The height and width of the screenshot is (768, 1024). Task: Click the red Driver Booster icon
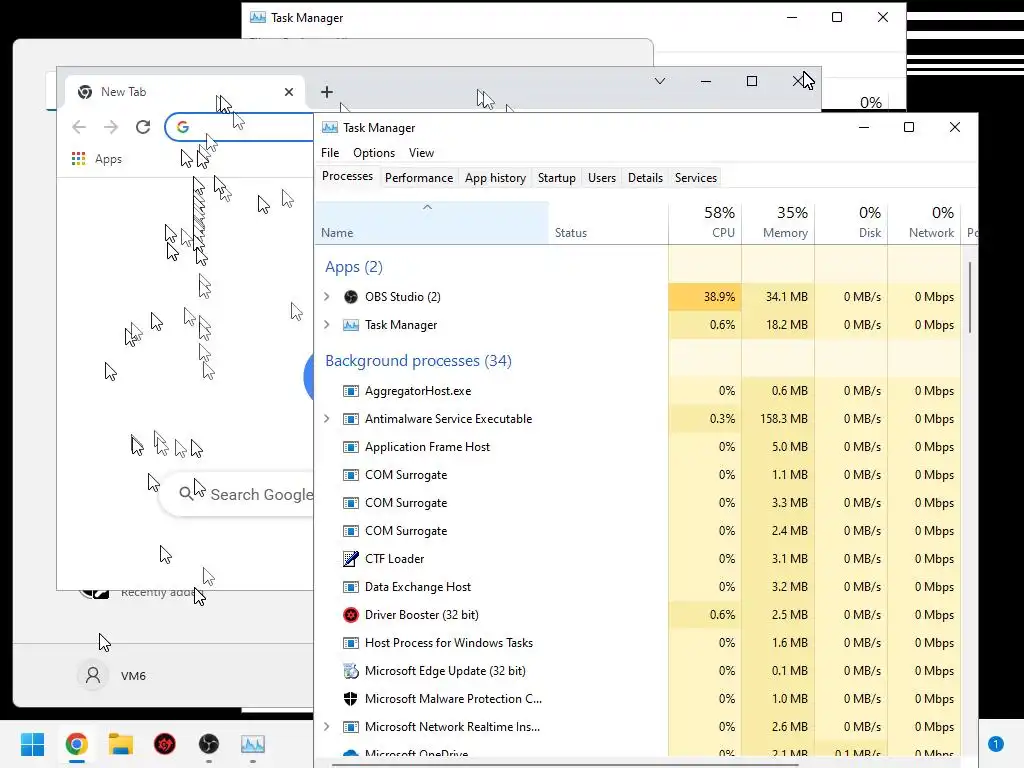[x=351, y=615]
